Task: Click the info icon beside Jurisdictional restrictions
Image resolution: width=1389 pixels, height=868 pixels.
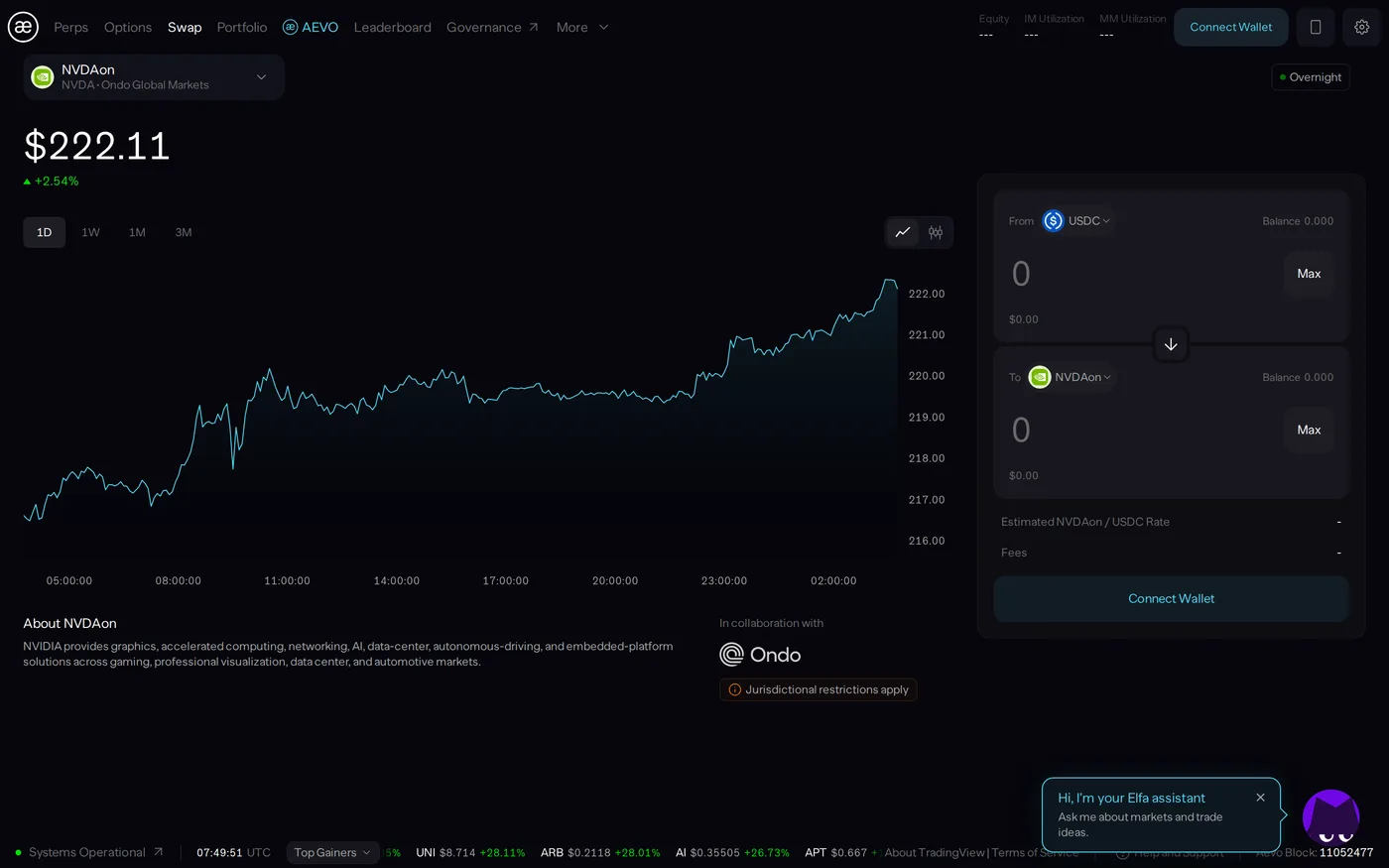Action: click(735, 689)
